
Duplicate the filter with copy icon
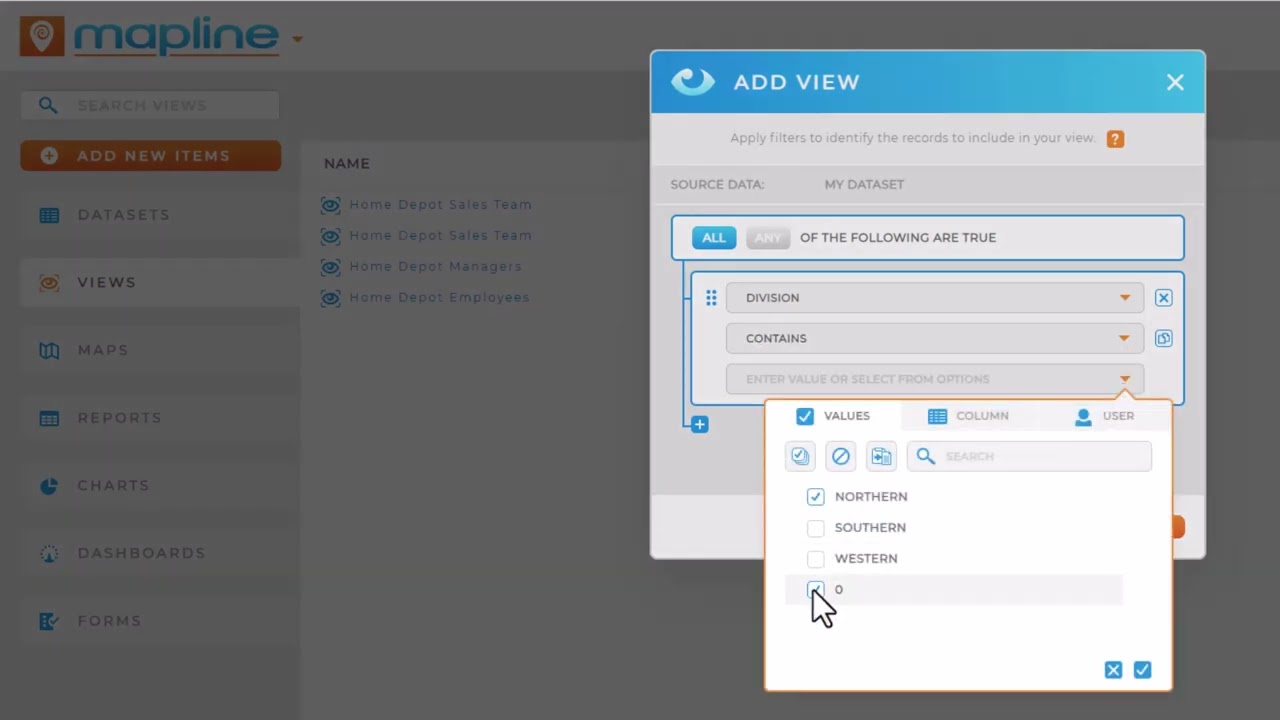tap(1163, 338)
